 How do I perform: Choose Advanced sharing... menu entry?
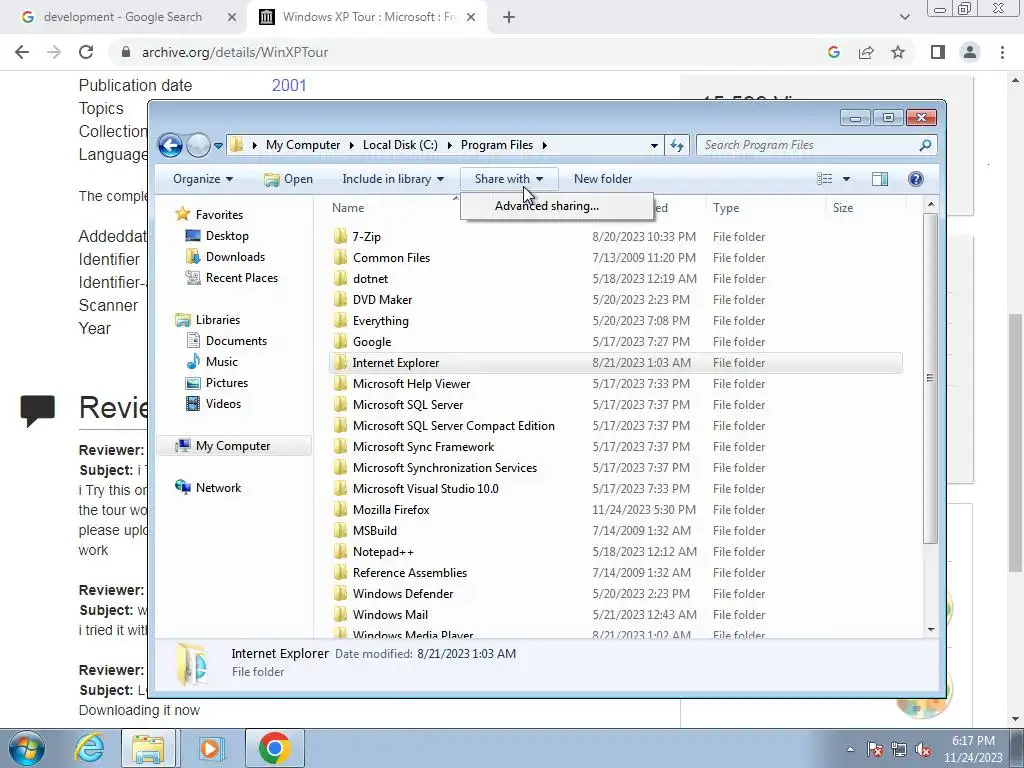547,206
